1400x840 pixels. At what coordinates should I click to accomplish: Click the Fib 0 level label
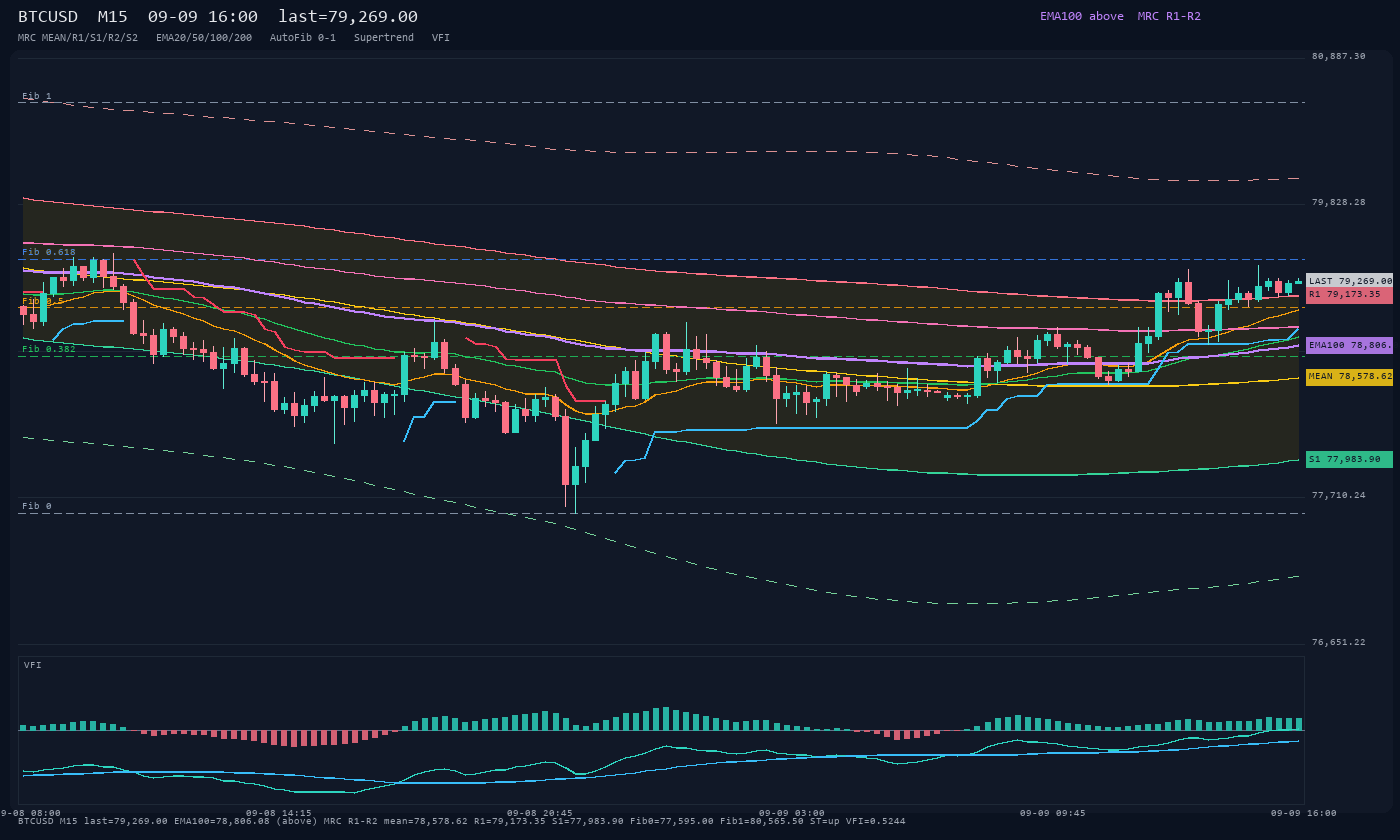click(37, 506)
